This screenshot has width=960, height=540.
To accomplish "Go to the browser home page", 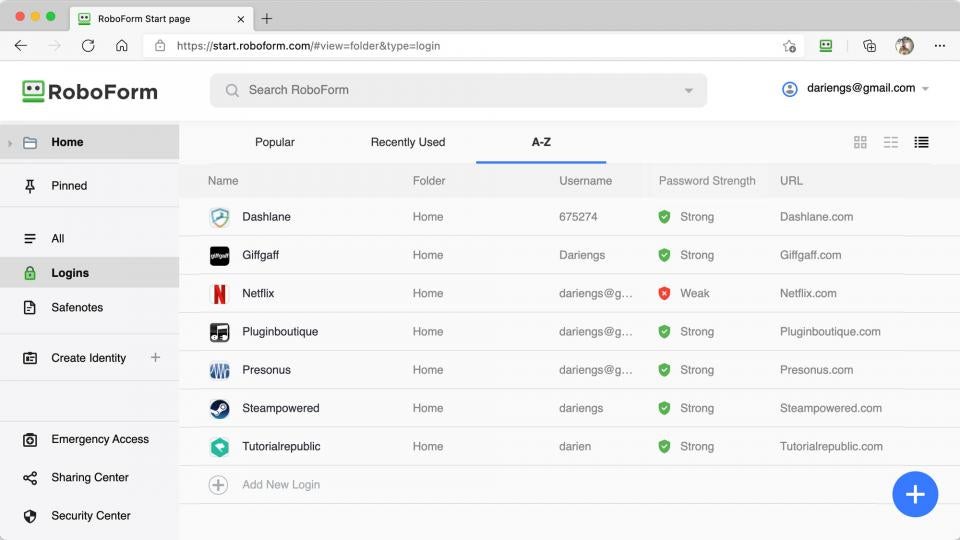I will pos(122,46).
